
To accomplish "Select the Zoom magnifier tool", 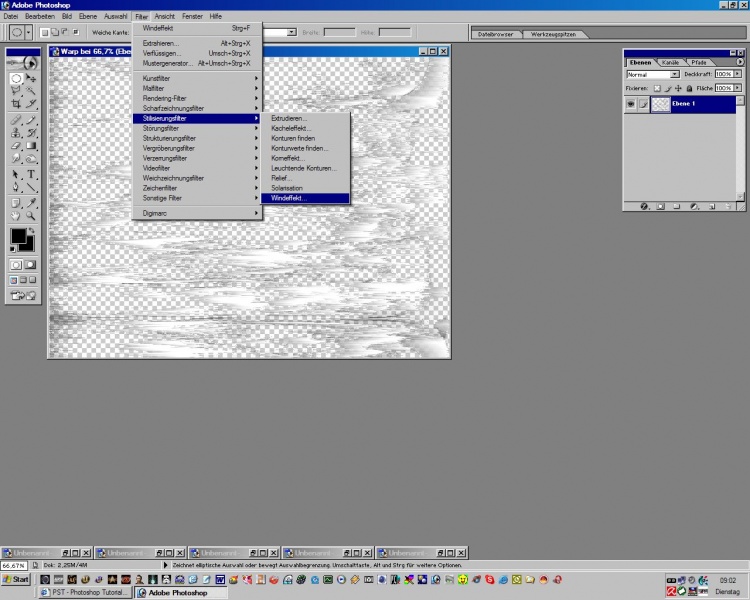I will coord(31,216).
